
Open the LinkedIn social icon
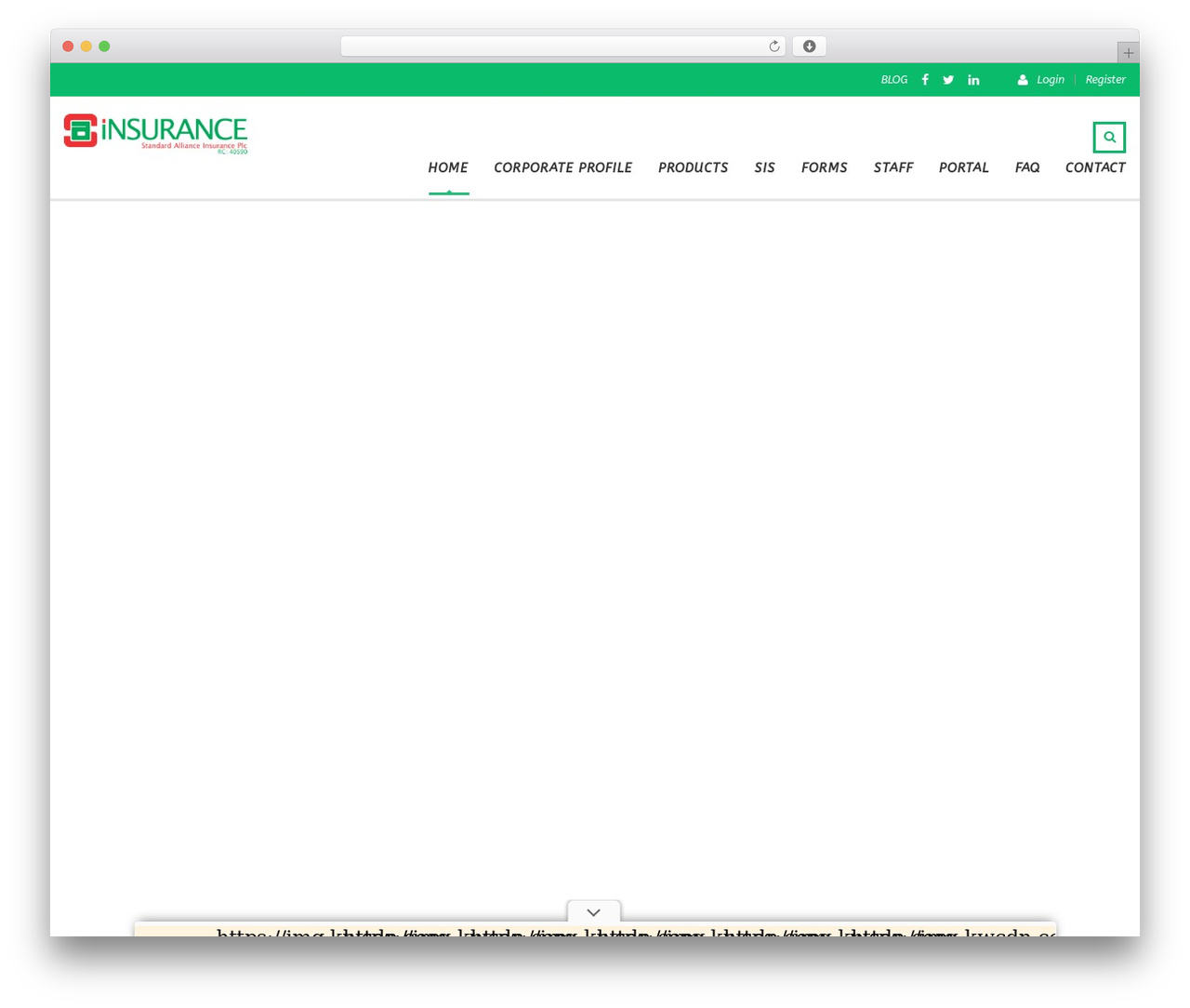[x=973, y=80]
